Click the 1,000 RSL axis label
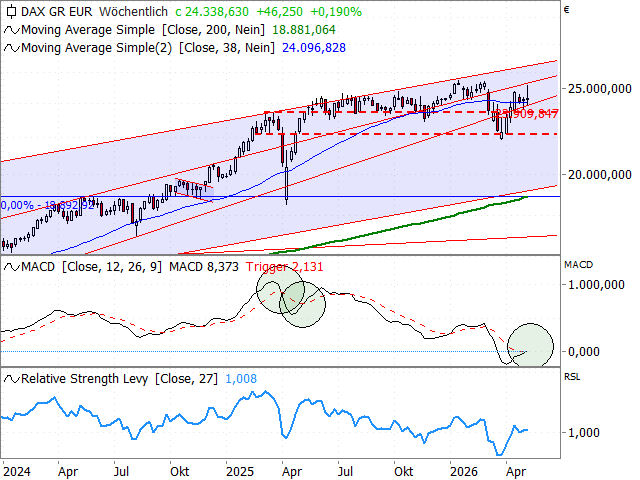 click(x=584, y=432)
